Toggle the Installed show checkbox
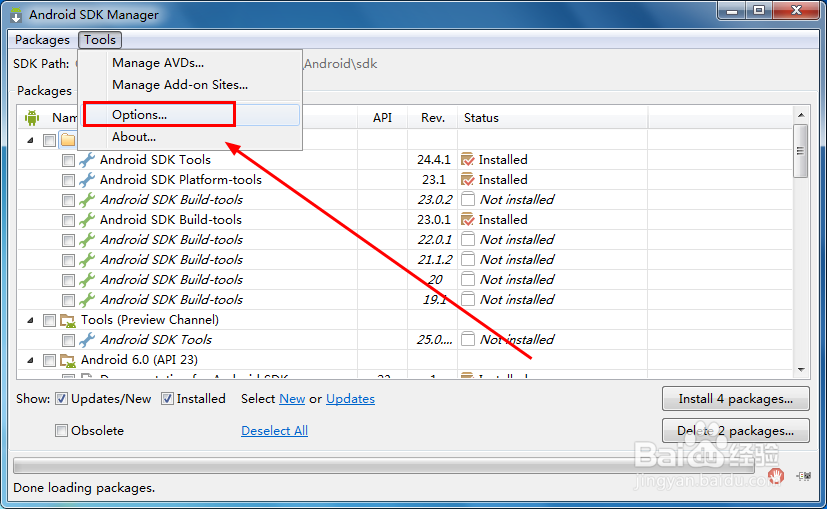 pos(167,399)
